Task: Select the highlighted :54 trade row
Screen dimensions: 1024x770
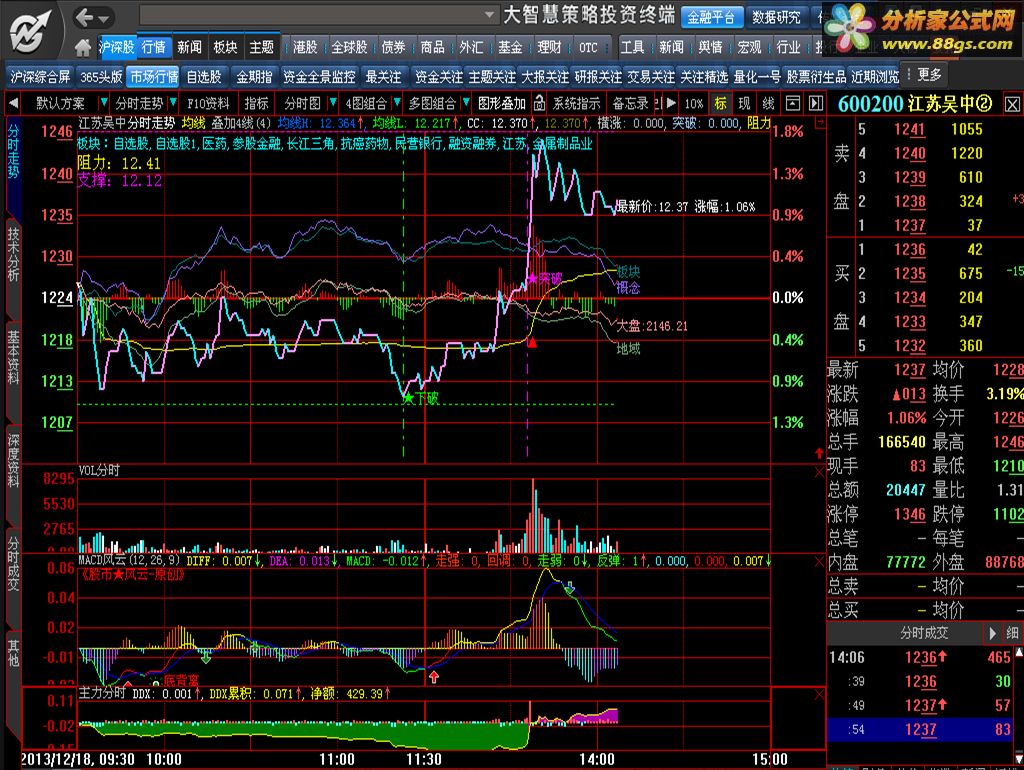Action: (x=920, y=730)
